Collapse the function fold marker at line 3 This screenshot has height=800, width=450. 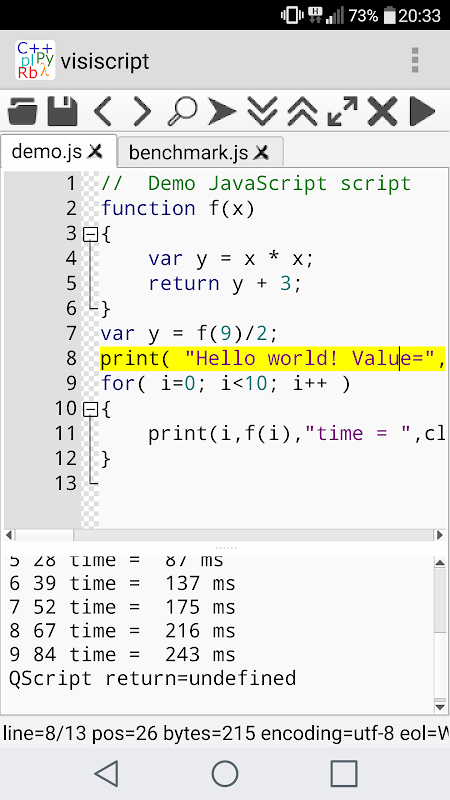[90, 234]
